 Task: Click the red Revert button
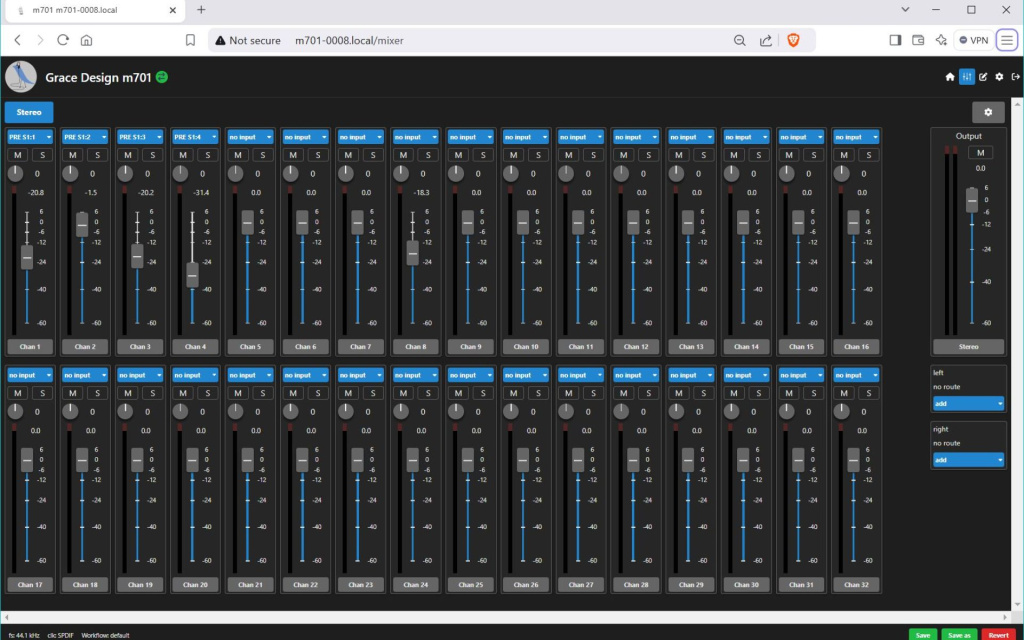click(x=998, y=634)
